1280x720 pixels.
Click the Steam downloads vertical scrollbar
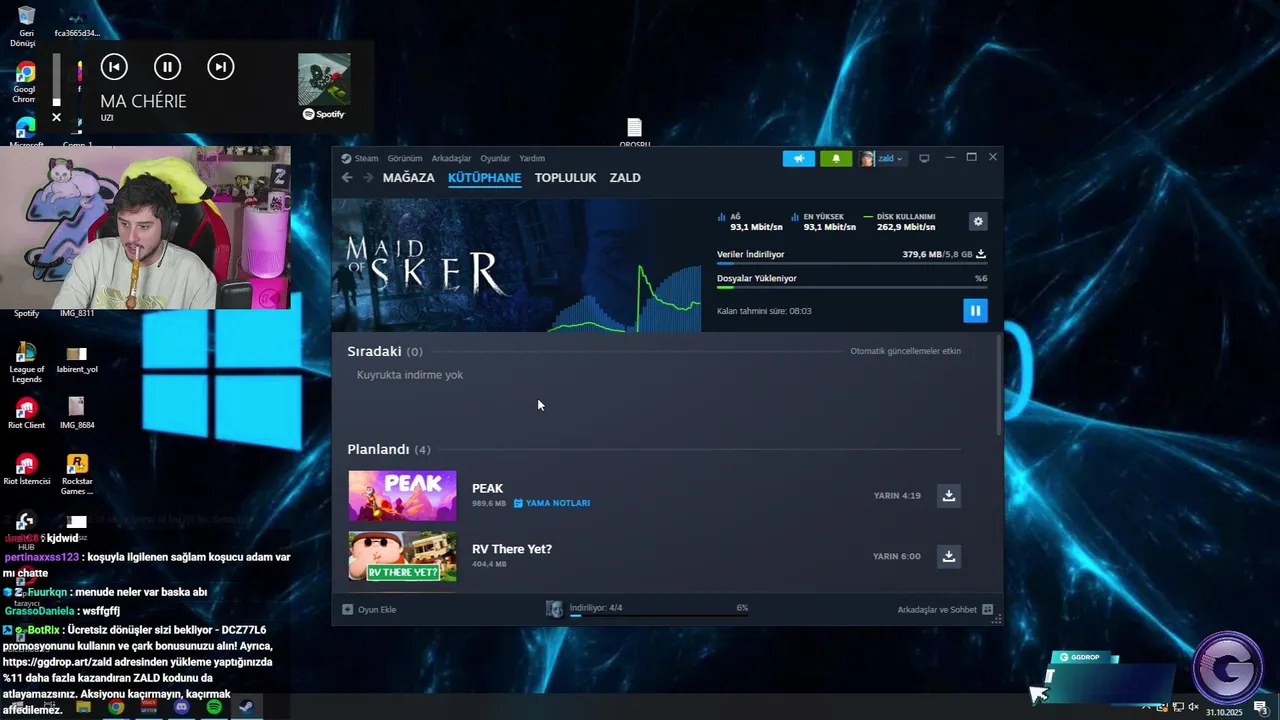tap(998, 385)
